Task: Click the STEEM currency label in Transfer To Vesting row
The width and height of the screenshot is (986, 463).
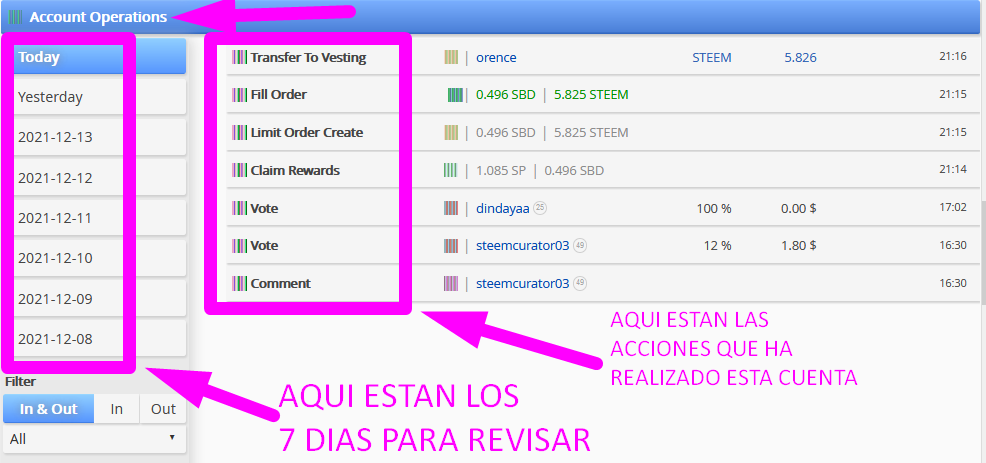Action: point(712,58)
